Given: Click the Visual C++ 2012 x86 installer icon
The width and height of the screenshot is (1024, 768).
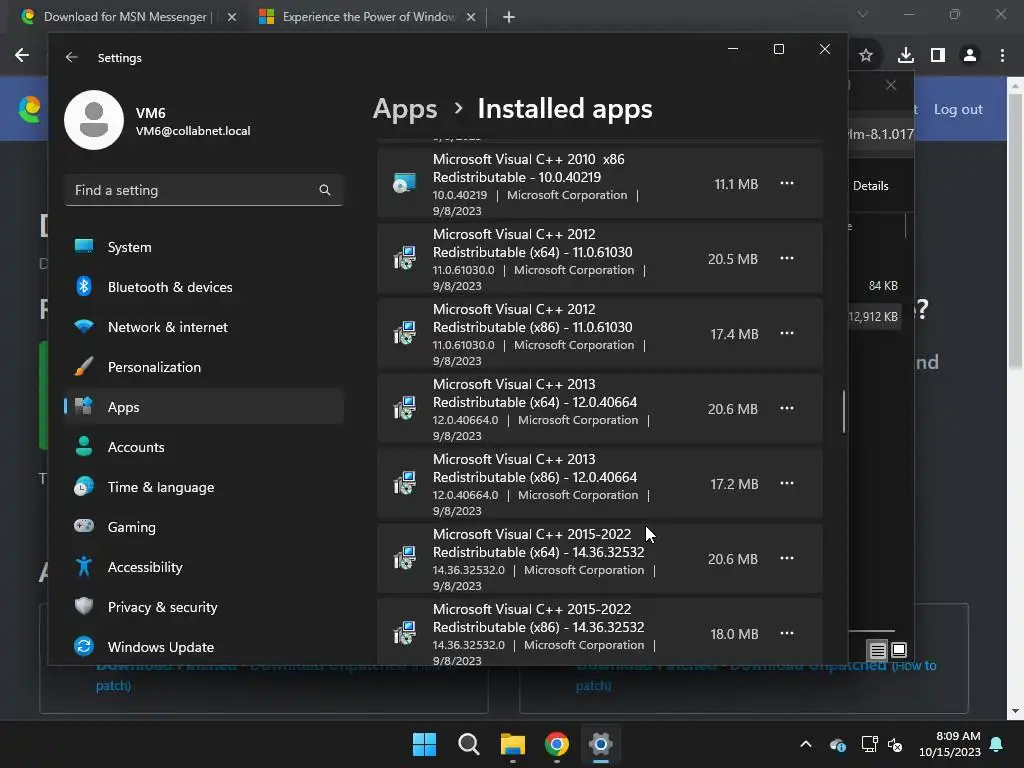Looking at the screenshot, I should click(404, 334).
